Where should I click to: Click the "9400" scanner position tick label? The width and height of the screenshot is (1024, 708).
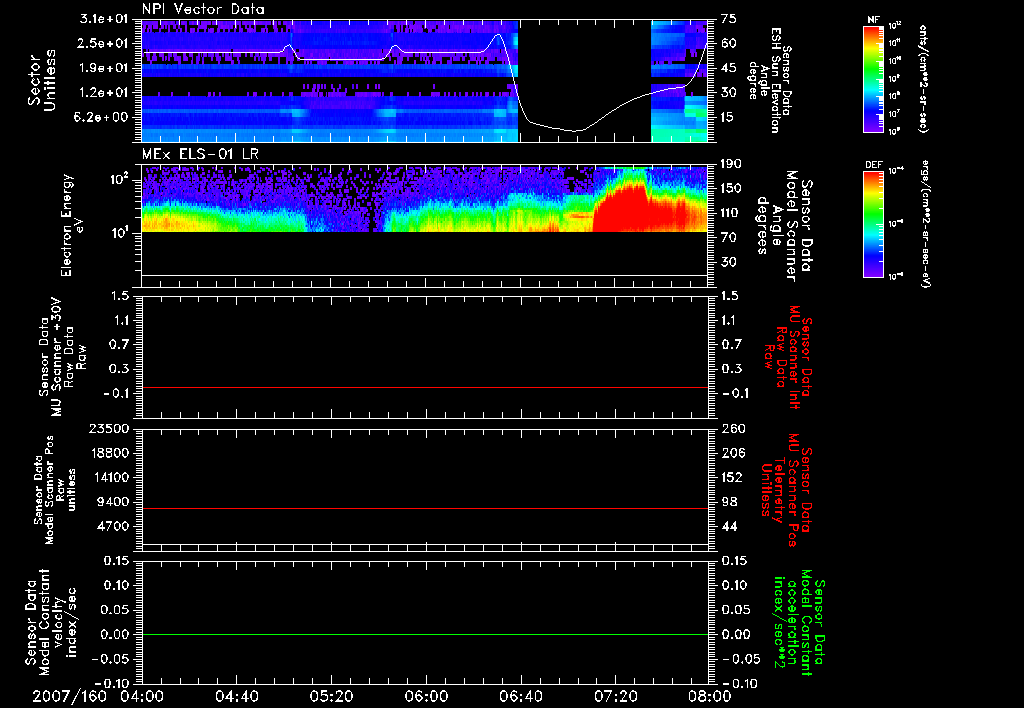[x=115, y=502]
